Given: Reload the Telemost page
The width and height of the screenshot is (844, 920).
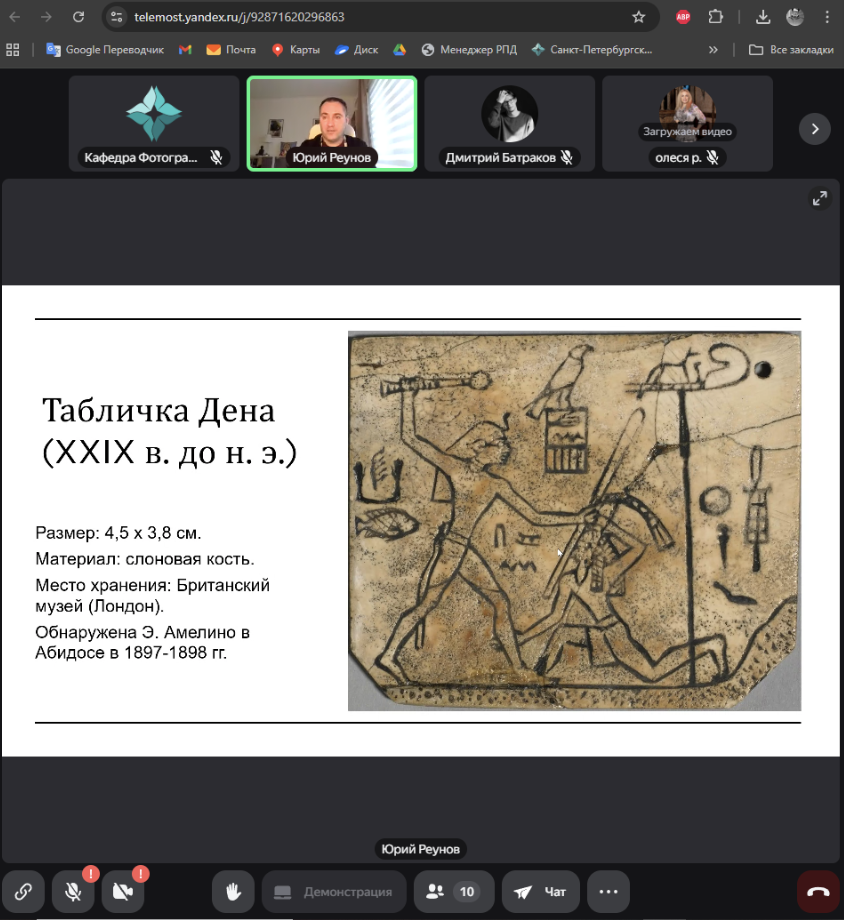Looking at the screenshot, I should [x=79, y=17].
